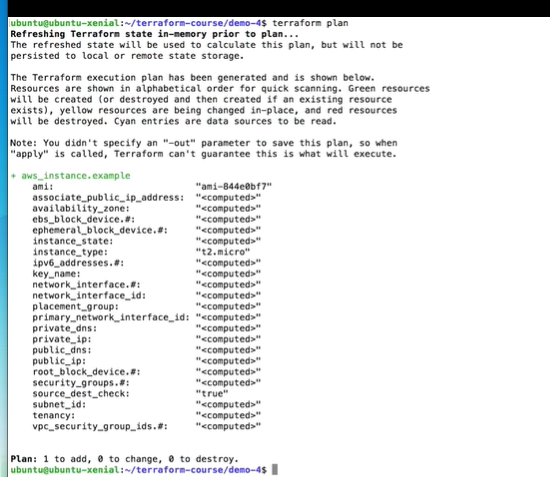The height and width of the screenshot is (477, 550).
Task: Click the 'vpc_security_group_ids.#:' attribute label
Action: click(x=100, y=426)
